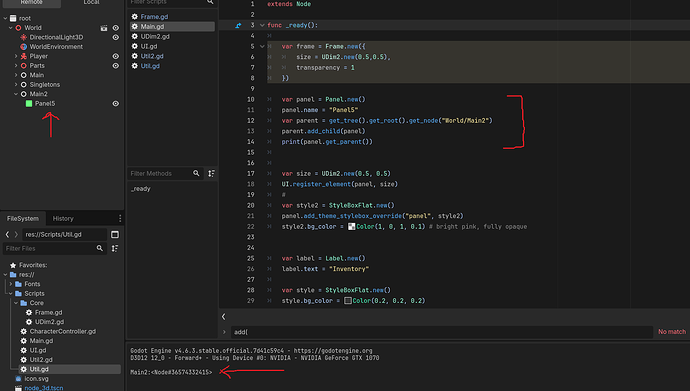Collapse the root node
Image resolution: width=690 pixels, height=391 pixels.
coord(5,18)
